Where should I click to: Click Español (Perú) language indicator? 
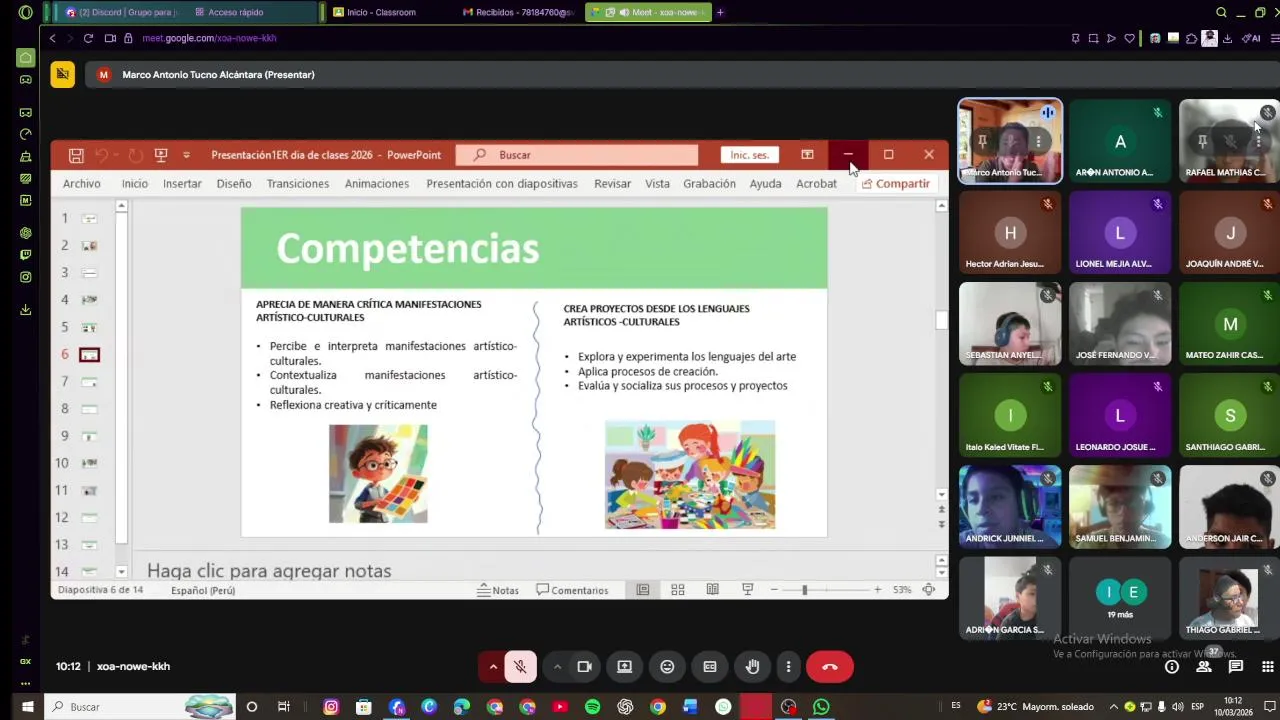click(x=203, y=591)
